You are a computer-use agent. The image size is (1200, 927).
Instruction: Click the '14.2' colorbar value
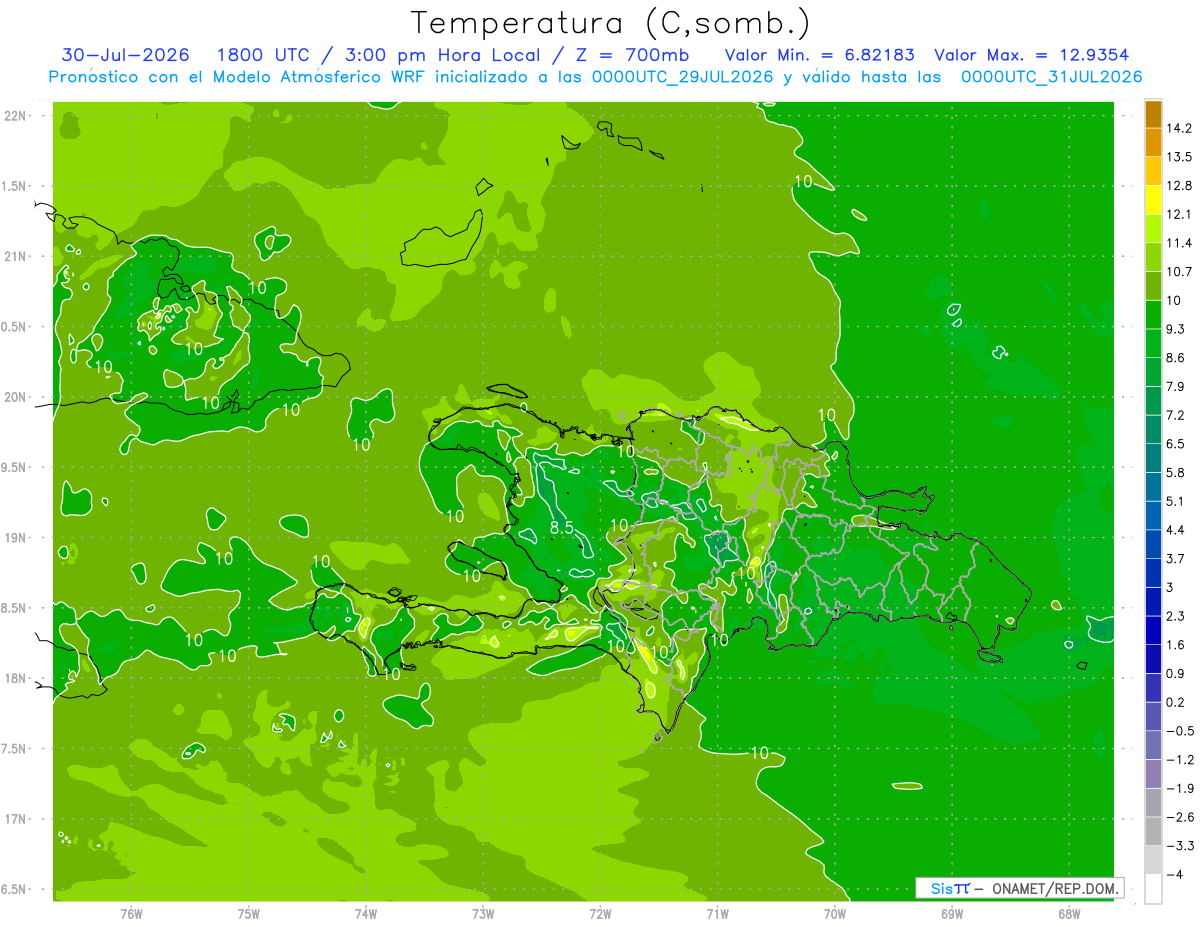[x=1179, y=128]
